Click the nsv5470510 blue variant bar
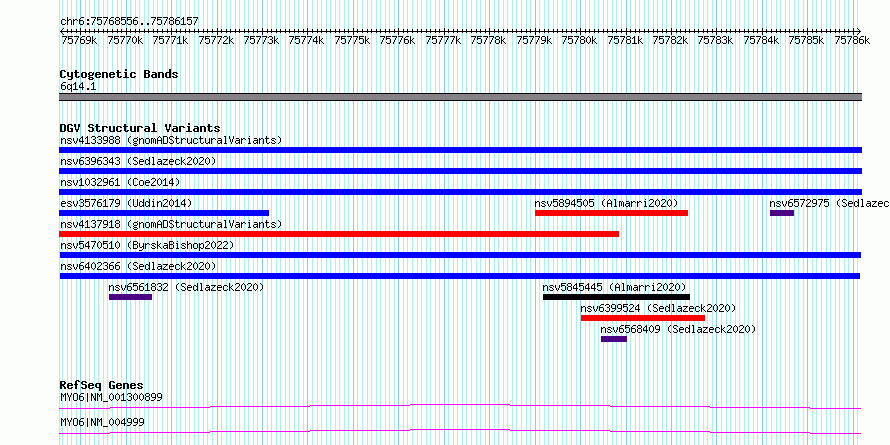Image resolution: width=890 pixels, height=445 pixels. tap(460, 255)
